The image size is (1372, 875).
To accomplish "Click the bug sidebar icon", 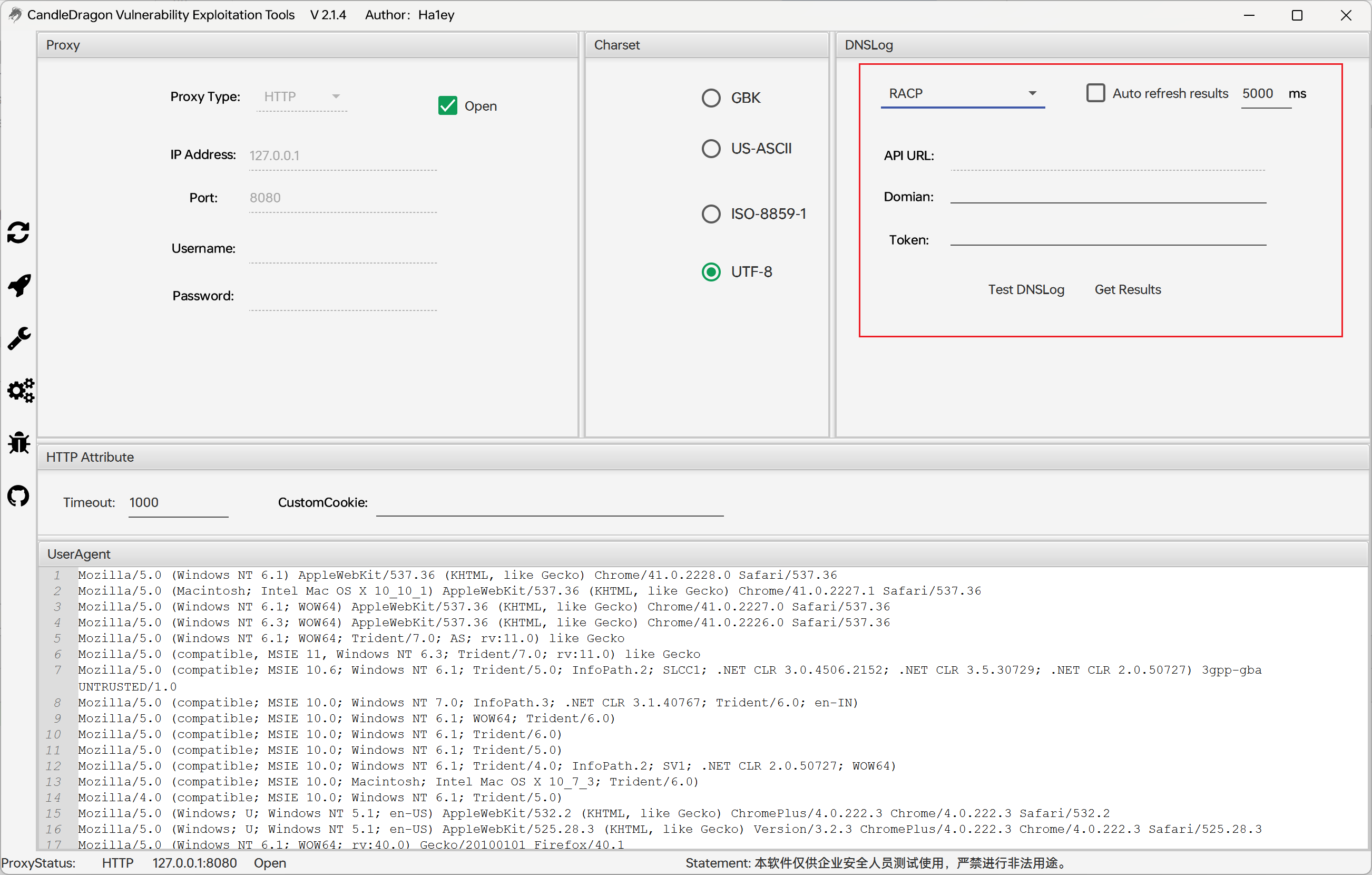I will tap(18, 443).
